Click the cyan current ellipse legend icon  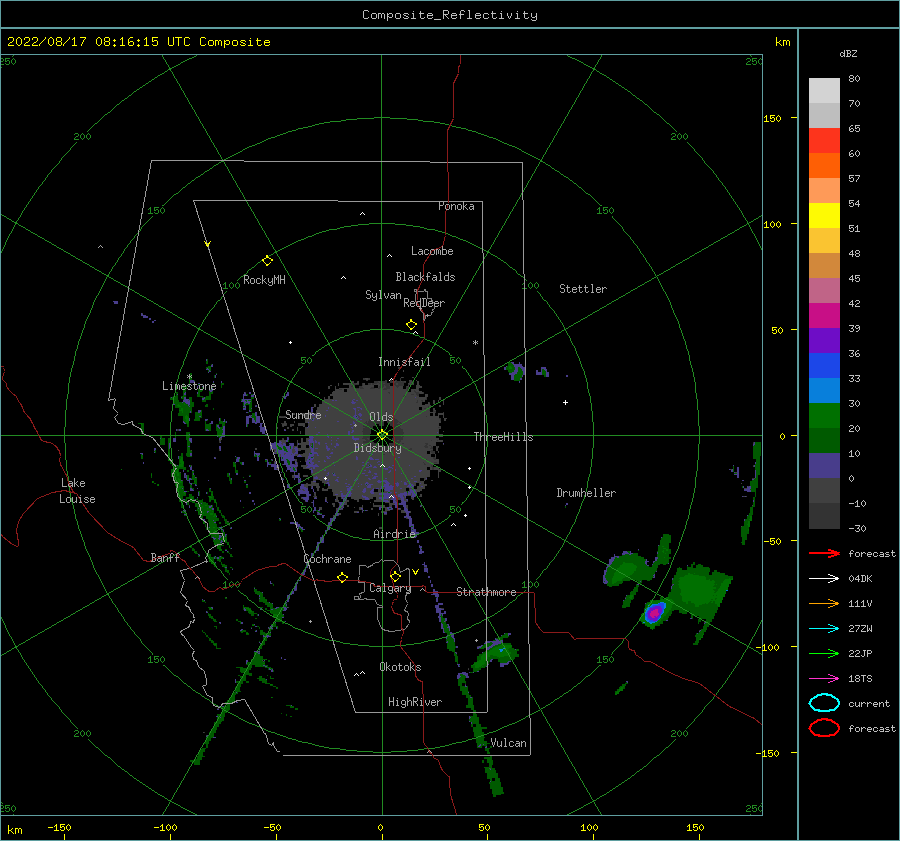[x=824, y=703]
